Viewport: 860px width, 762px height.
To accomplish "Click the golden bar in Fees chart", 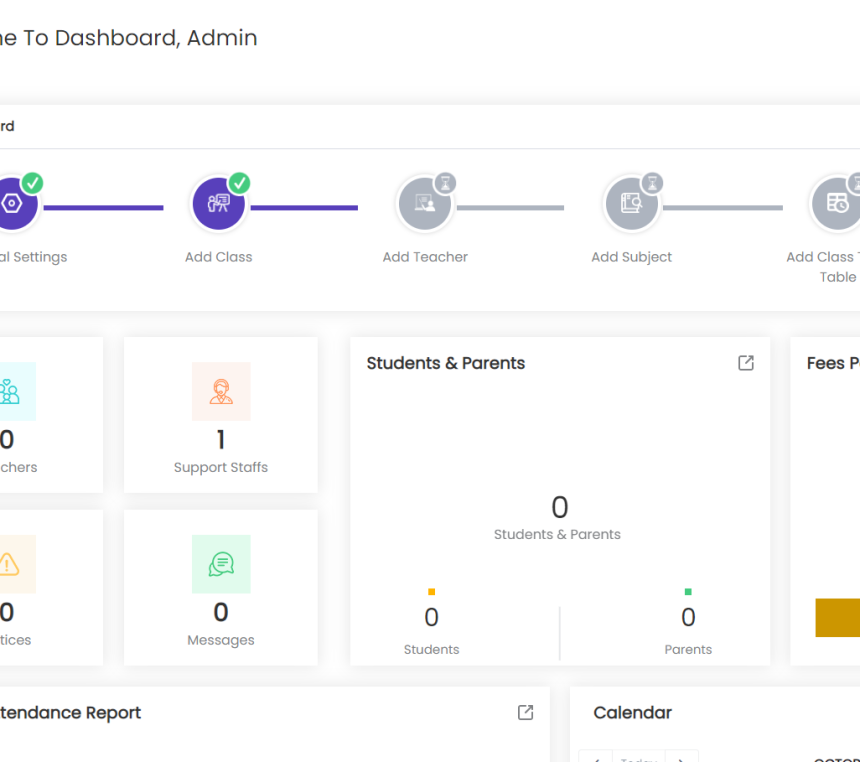I will point(838,617).
